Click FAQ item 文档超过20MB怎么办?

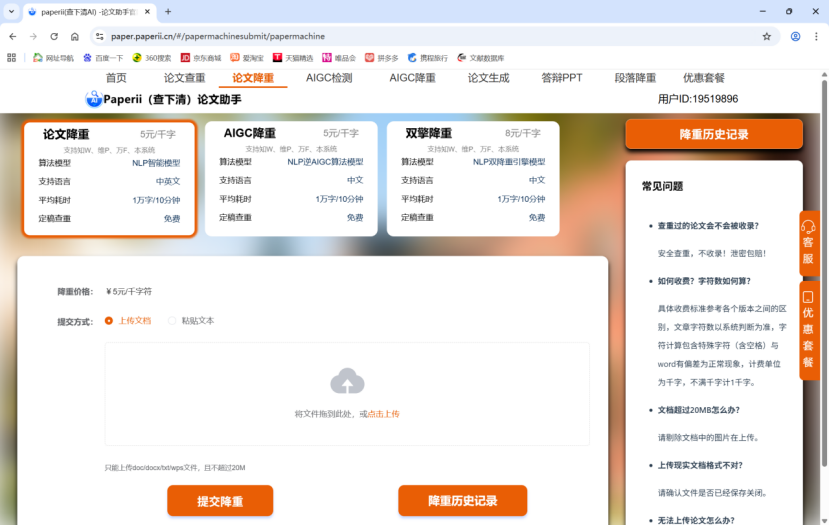tap(699, 410)
